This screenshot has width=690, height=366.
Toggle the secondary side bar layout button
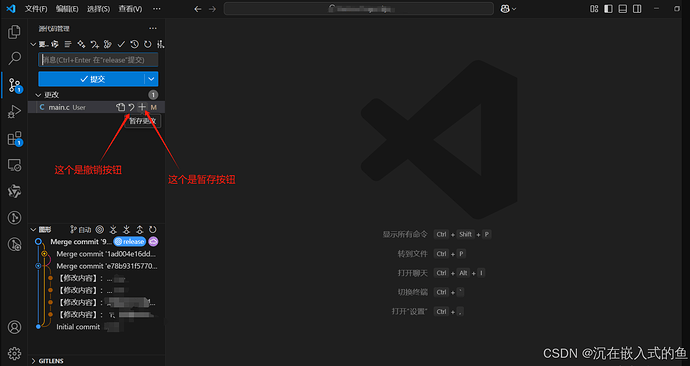point(637,9)
